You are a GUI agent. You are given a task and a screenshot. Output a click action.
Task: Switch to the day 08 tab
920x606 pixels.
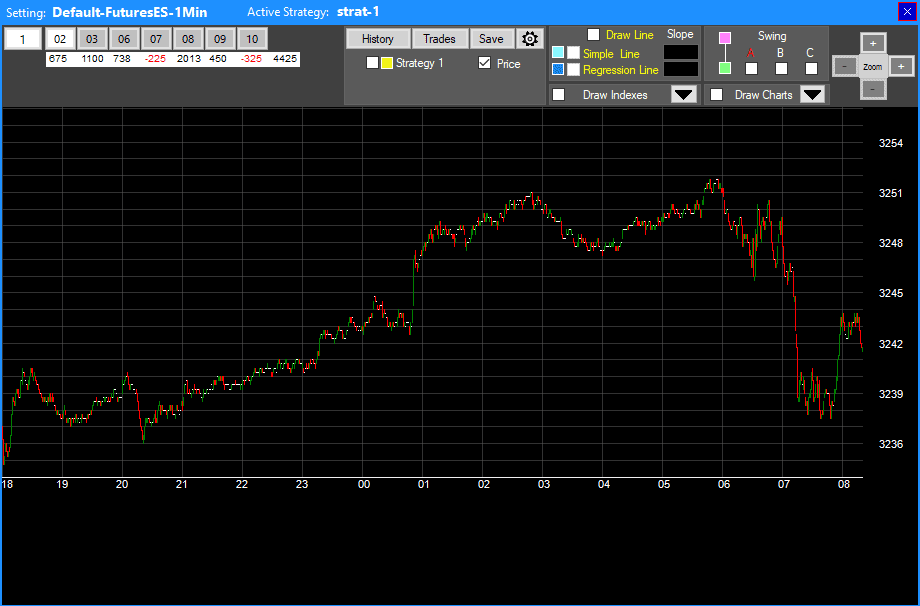coord(188,39)
